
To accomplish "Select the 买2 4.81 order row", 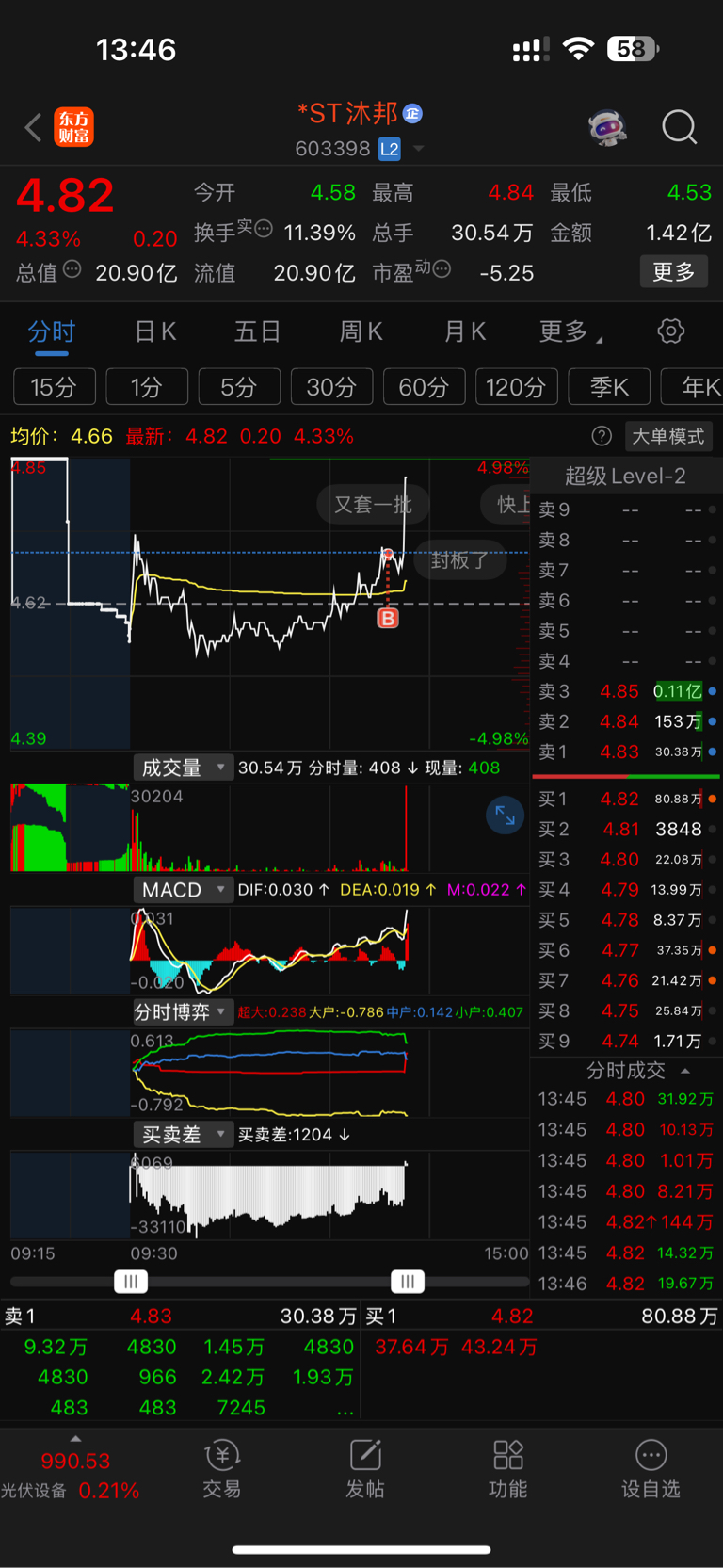I will click(x=627, y=829).
